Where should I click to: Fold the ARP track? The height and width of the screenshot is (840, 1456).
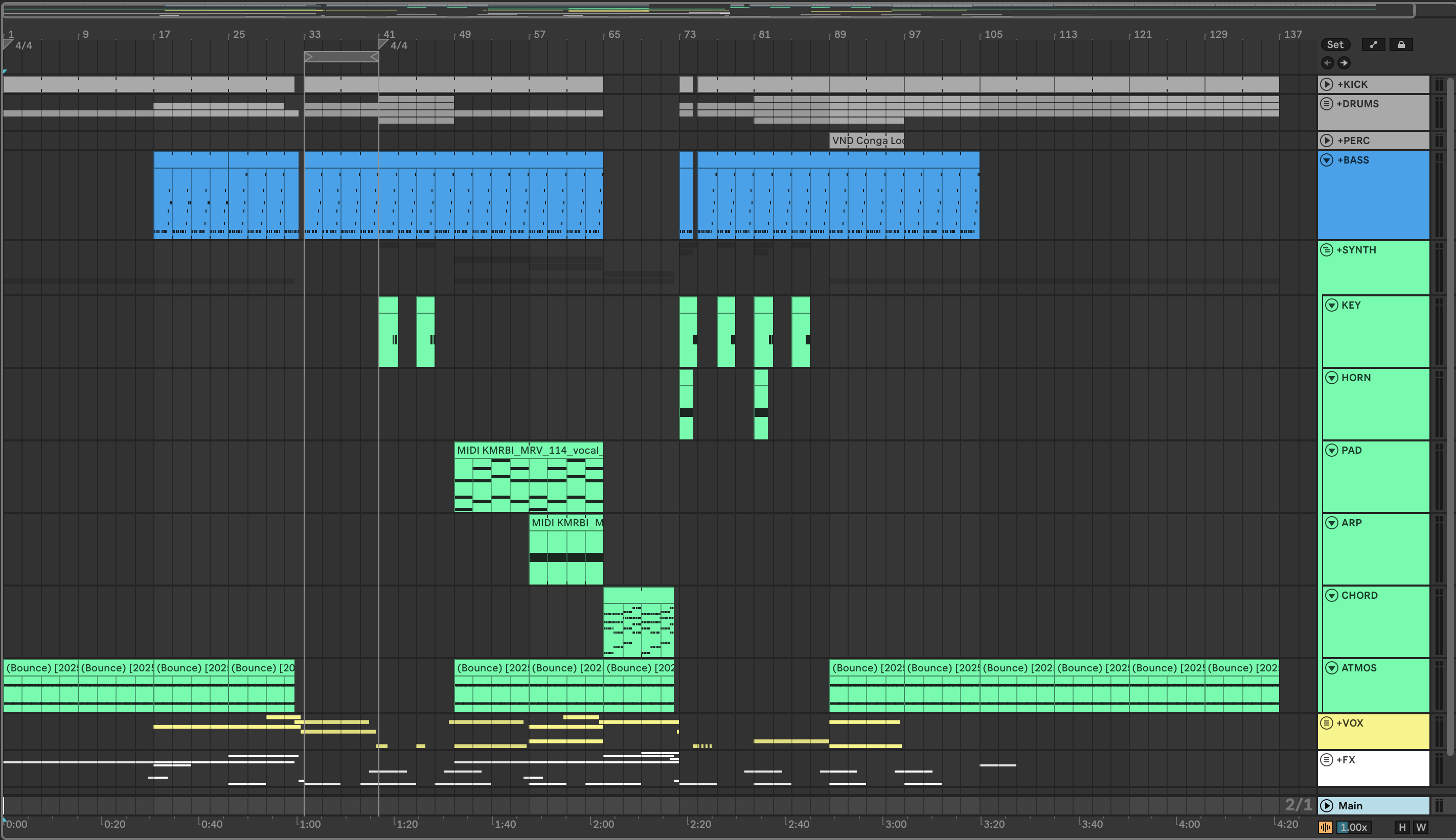point(1331,523)
